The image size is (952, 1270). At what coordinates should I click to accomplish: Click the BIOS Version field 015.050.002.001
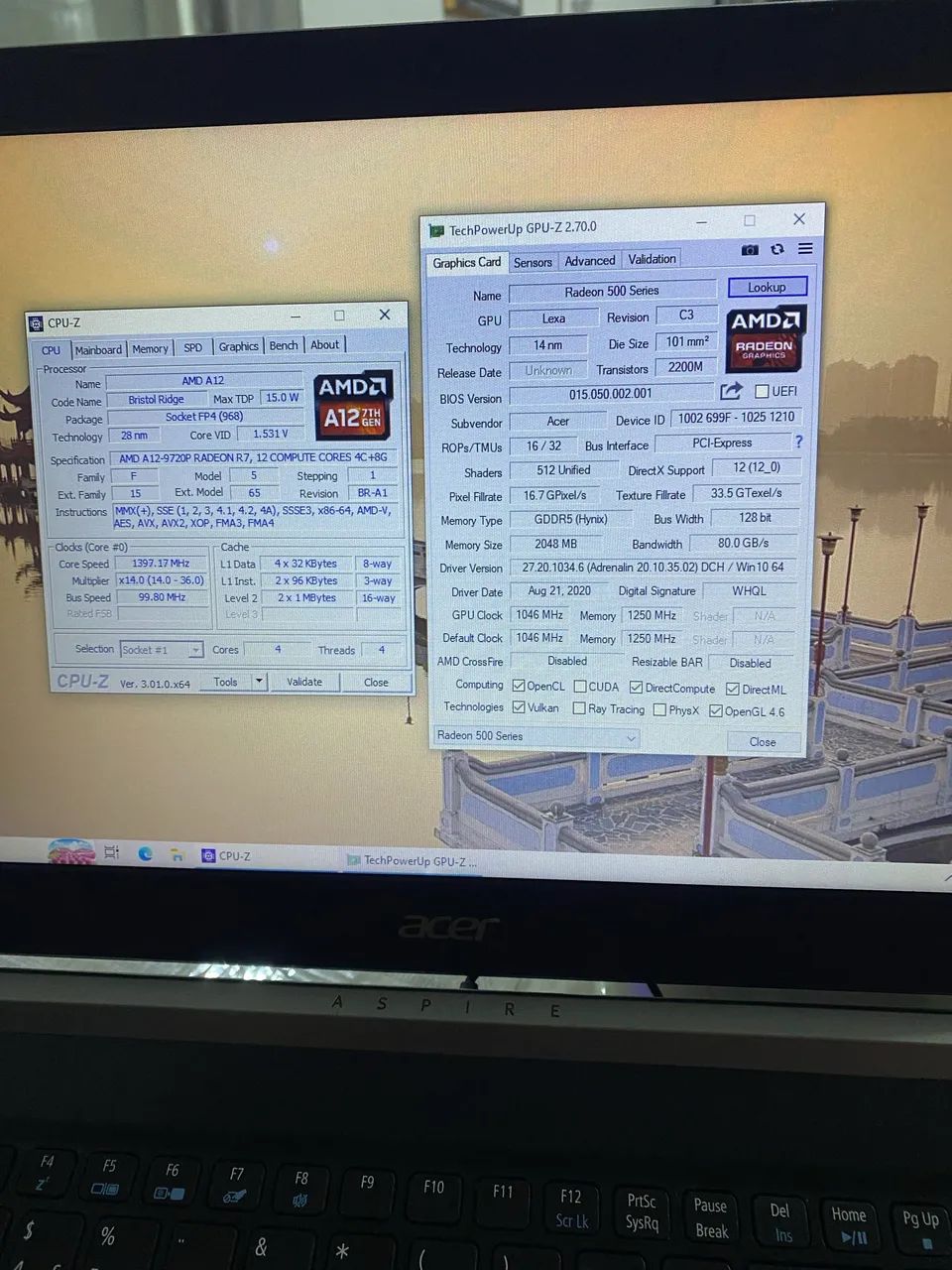click(611, 394)
